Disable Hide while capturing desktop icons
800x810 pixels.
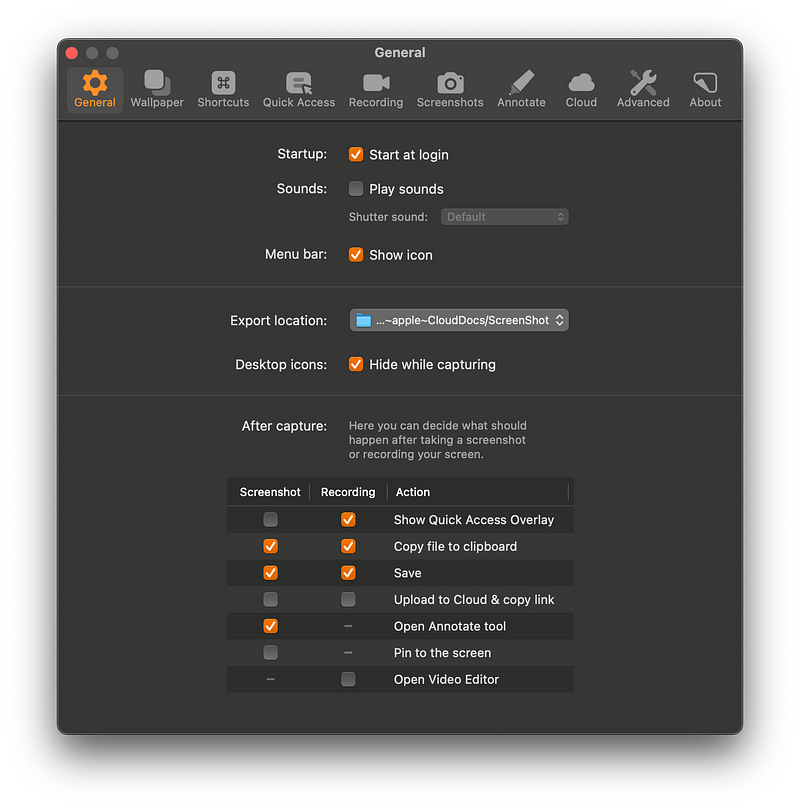[356, 364]
